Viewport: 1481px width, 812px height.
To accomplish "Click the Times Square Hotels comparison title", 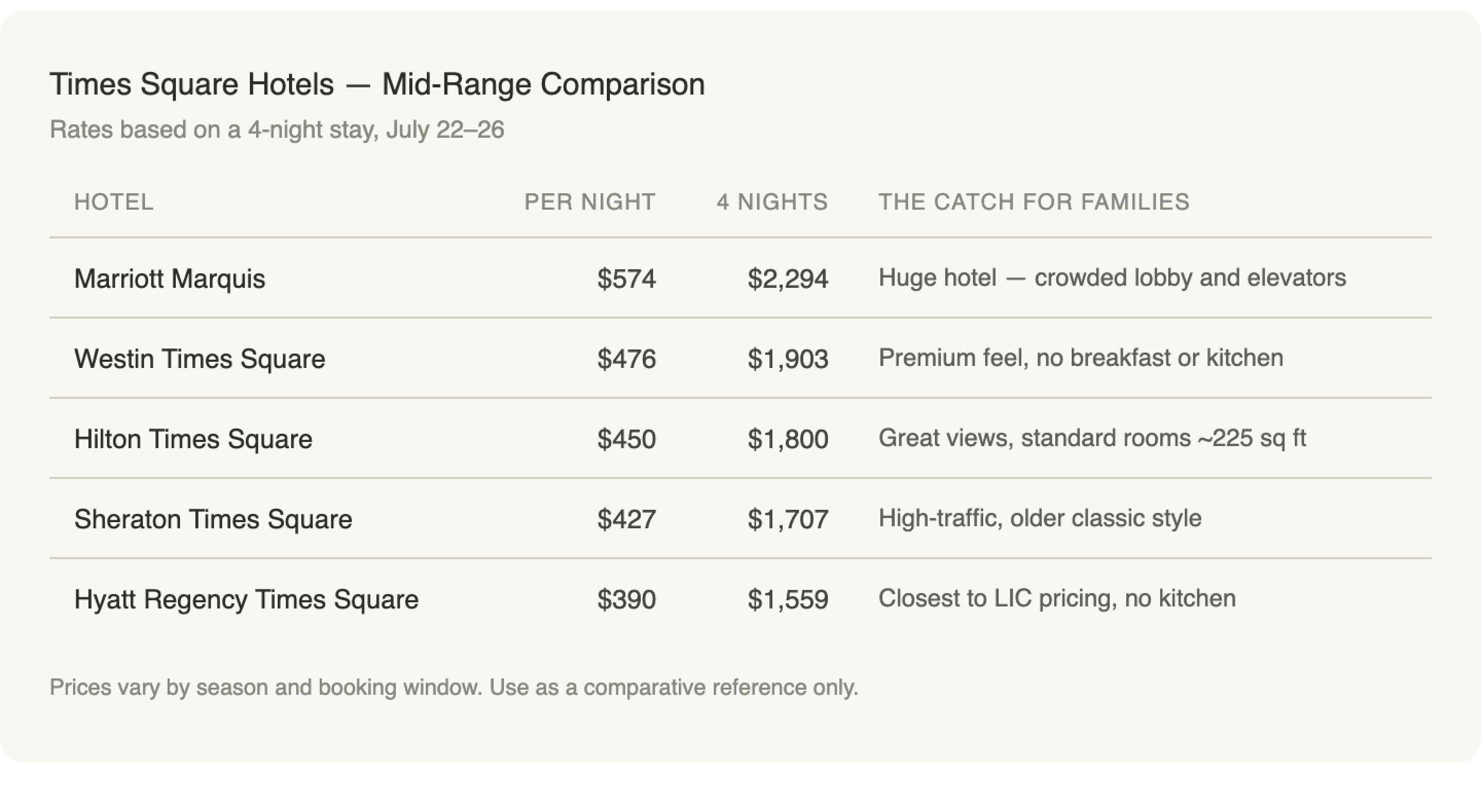I will coord(377,84).
